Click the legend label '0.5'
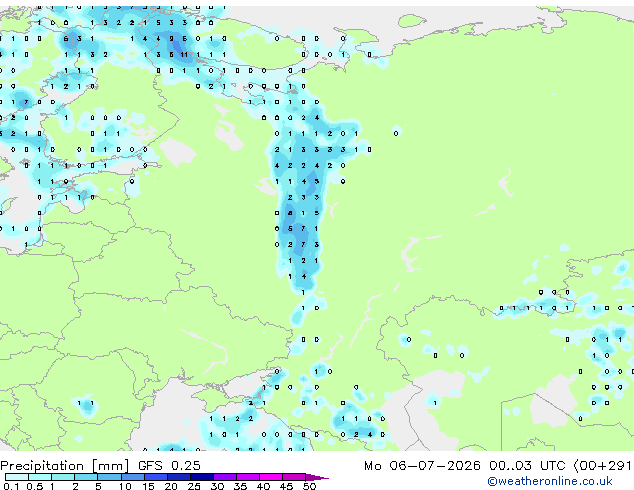 [x=34, y=486]
